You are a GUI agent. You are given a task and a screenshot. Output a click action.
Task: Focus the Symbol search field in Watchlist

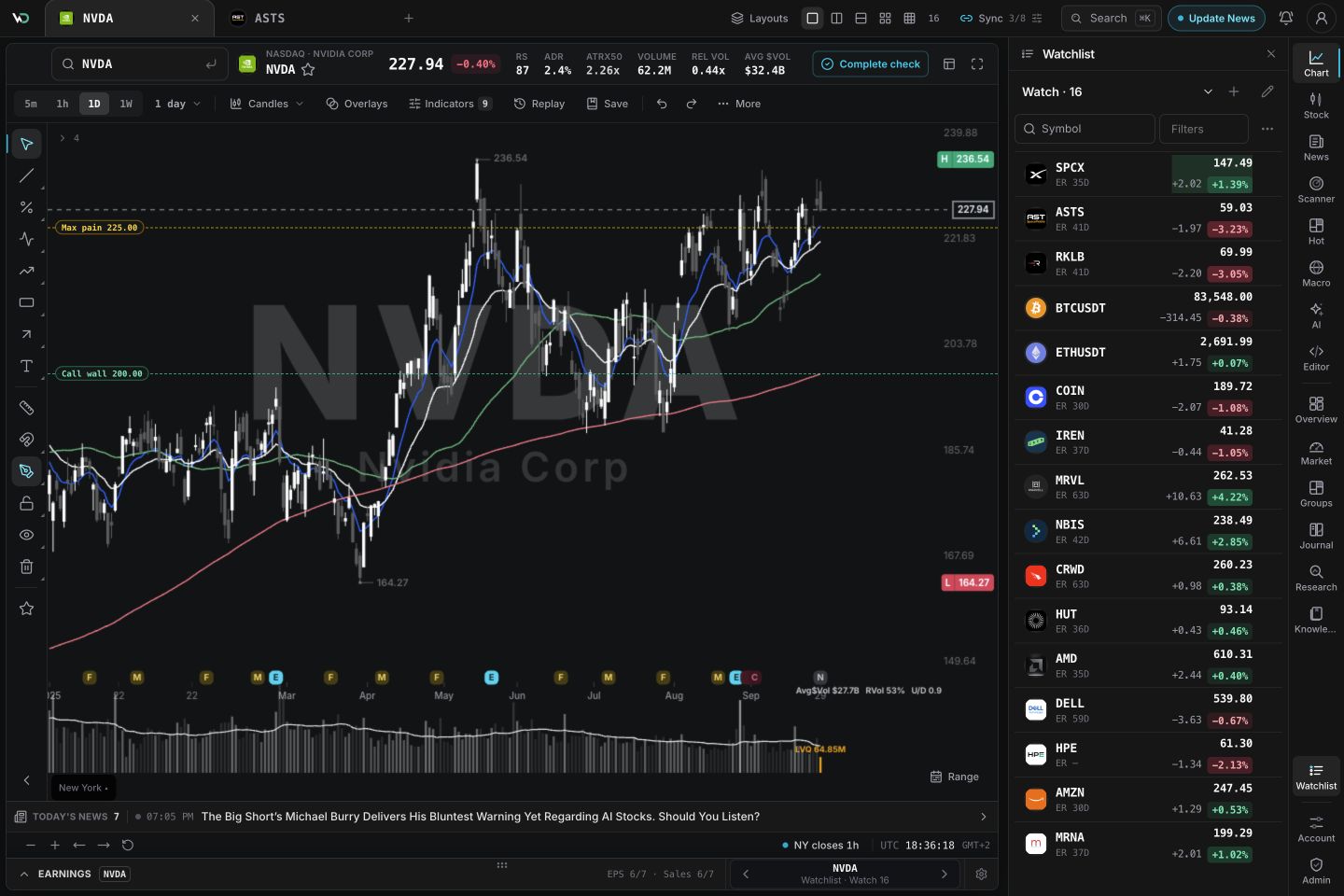click(1085, 129)
